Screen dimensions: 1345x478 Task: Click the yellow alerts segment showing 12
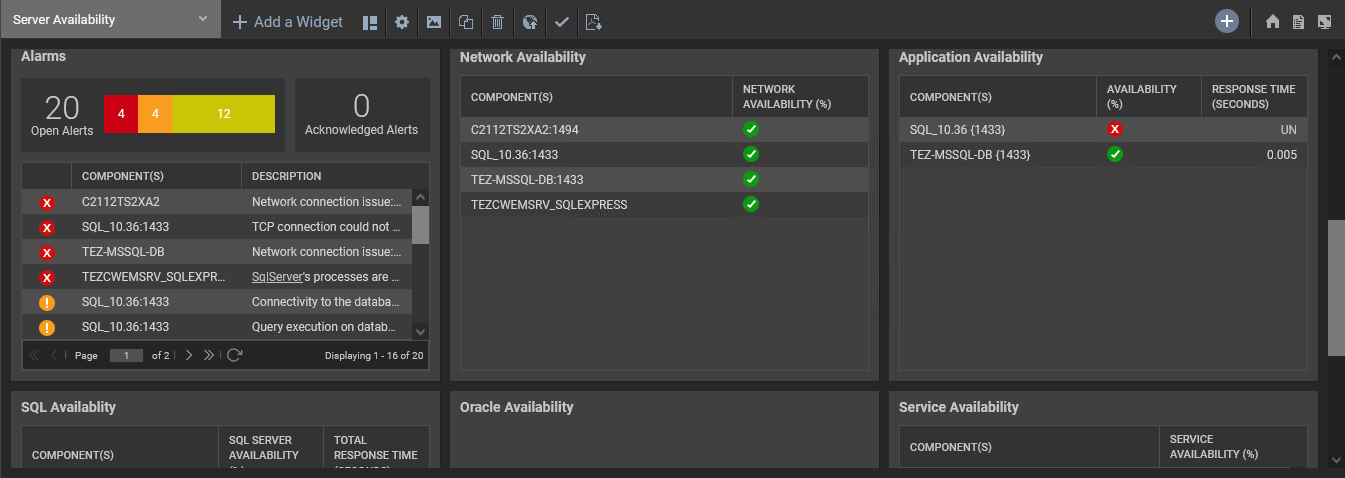point(223,114)
